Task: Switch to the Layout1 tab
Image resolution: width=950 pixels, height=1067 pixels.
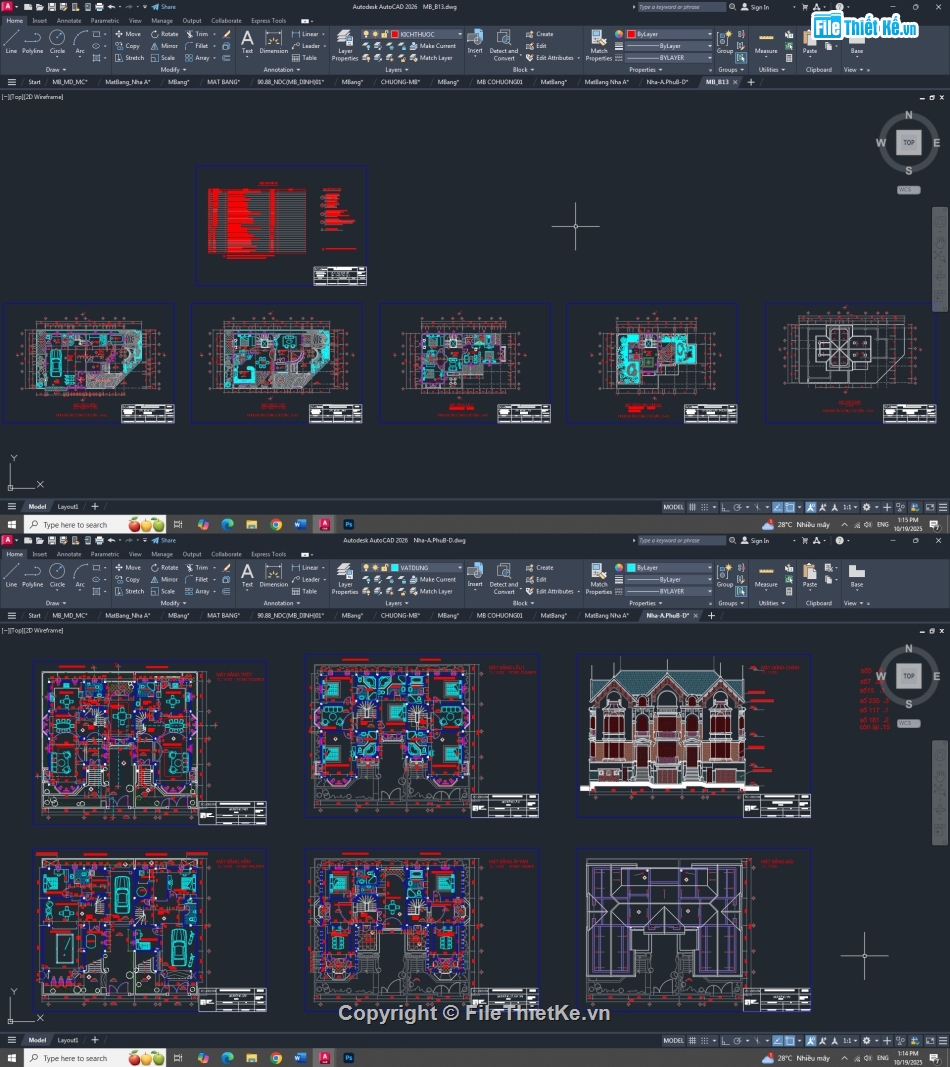Action: pos(68,506)
